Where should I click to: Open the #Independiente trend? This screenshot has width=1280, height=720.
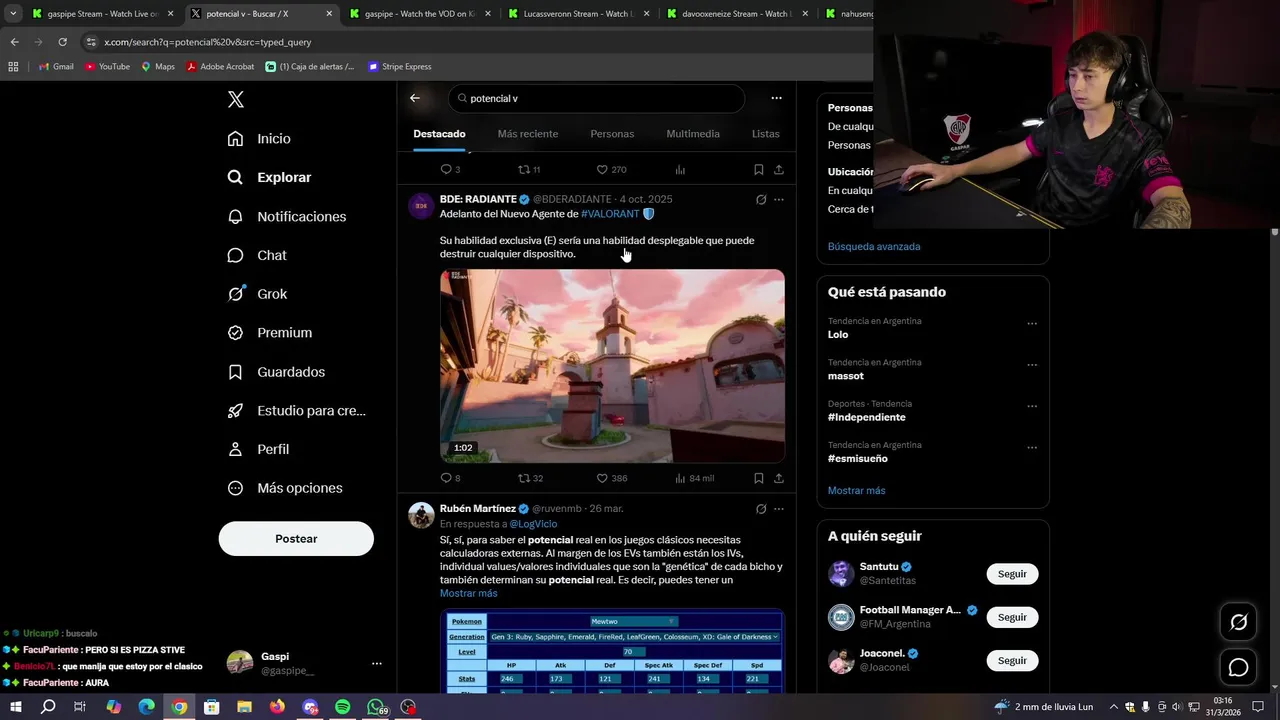tap(867, 417)
